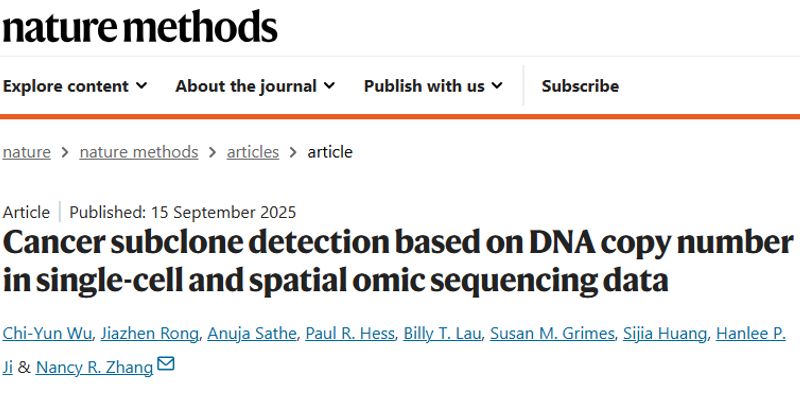The image size is (800, 400).
Task: Click the published date 15 September 2025
Action: tap(221, 212)
